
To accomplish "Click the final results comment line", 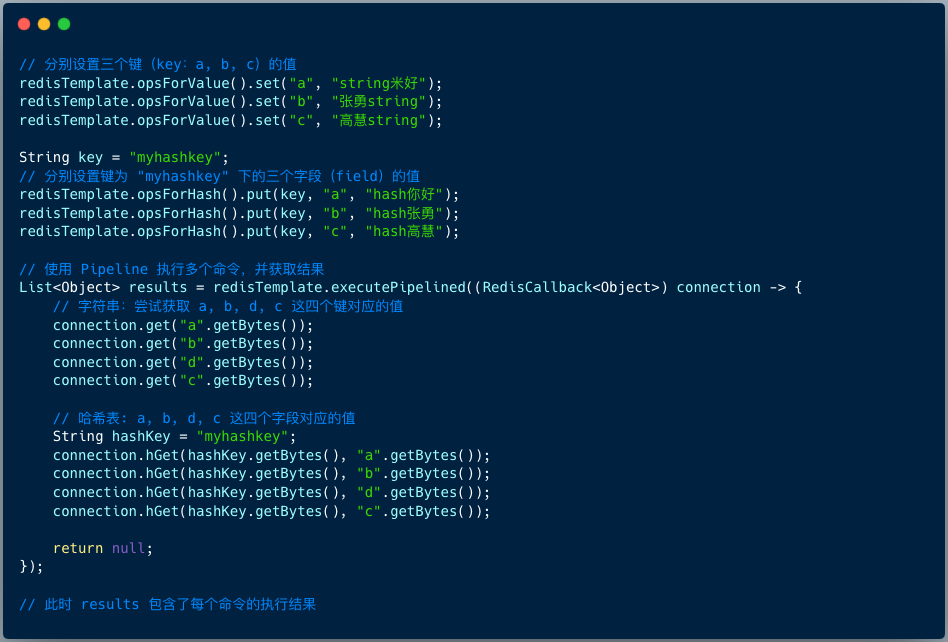I will tap(167, 605).
